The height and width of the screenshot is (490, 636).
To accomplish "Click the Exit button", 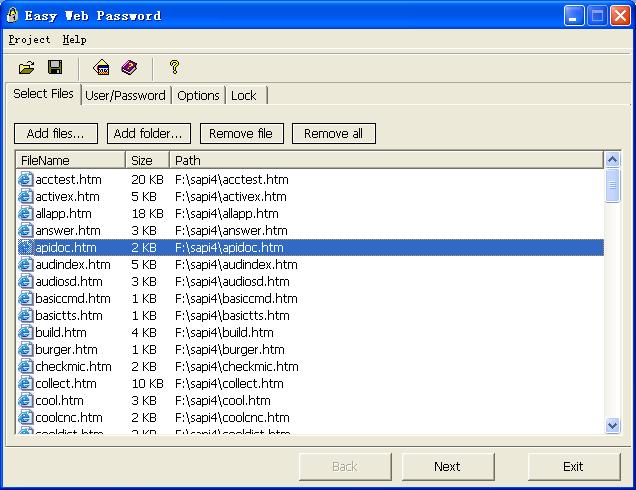I will 574,466.
